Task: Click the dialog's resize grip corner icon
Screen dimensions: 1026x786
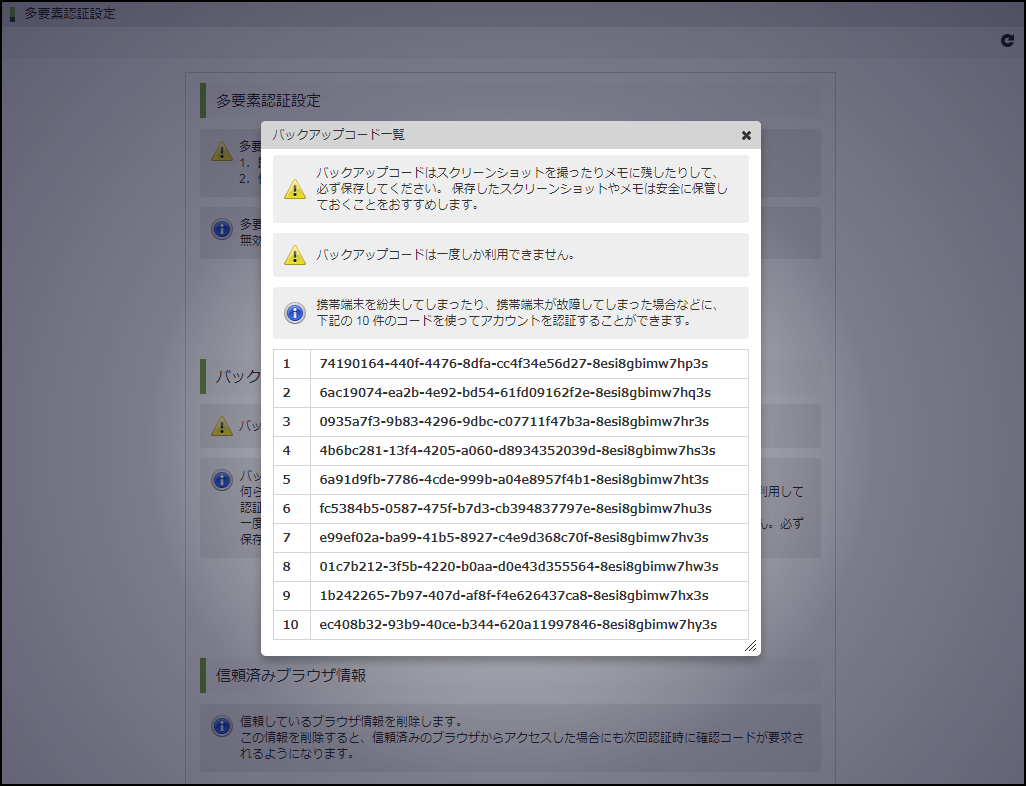Action: click(x=751, y=646)
